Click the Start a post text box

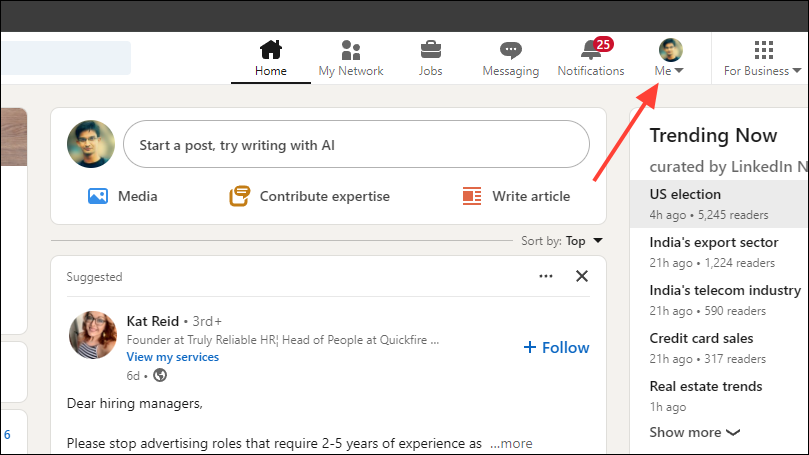[356, 144]
